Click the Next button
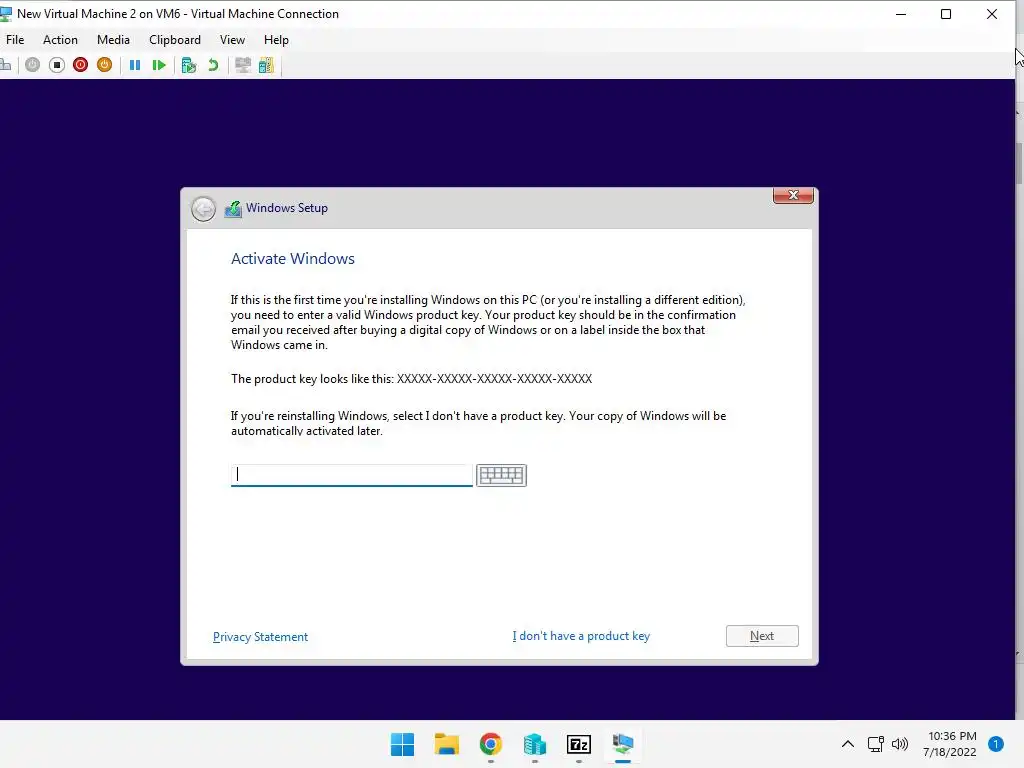This screenshot has height=768, width=1024. 761,636
